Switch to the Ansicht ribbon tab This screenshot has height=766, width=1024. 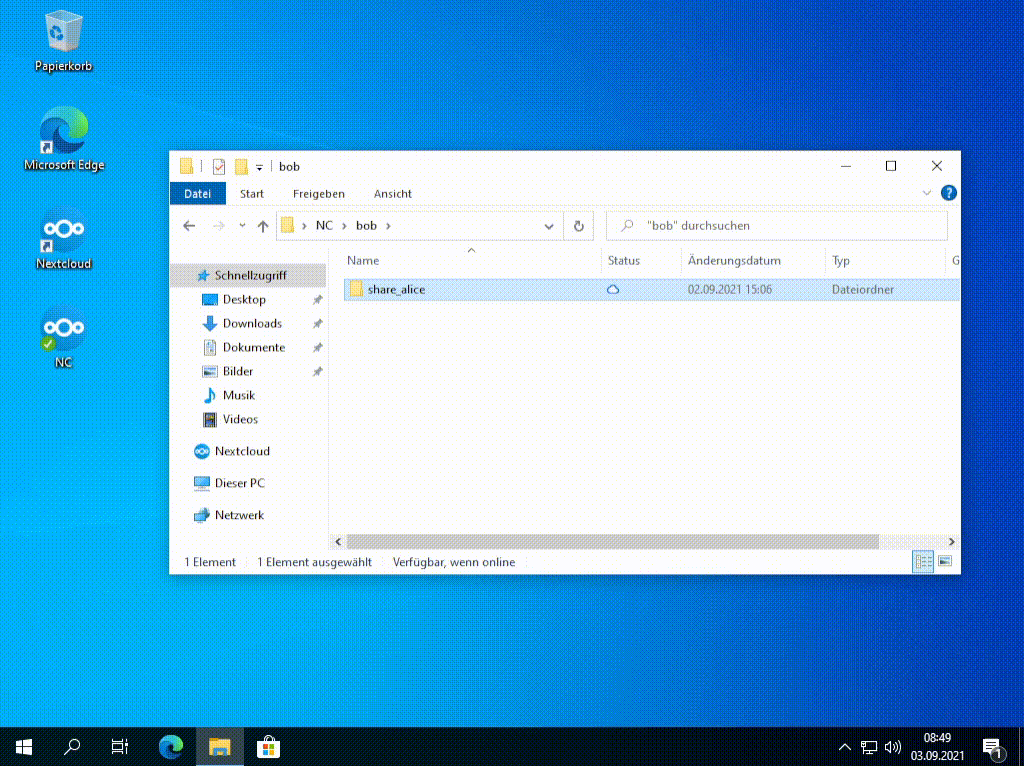coord(392,193)
